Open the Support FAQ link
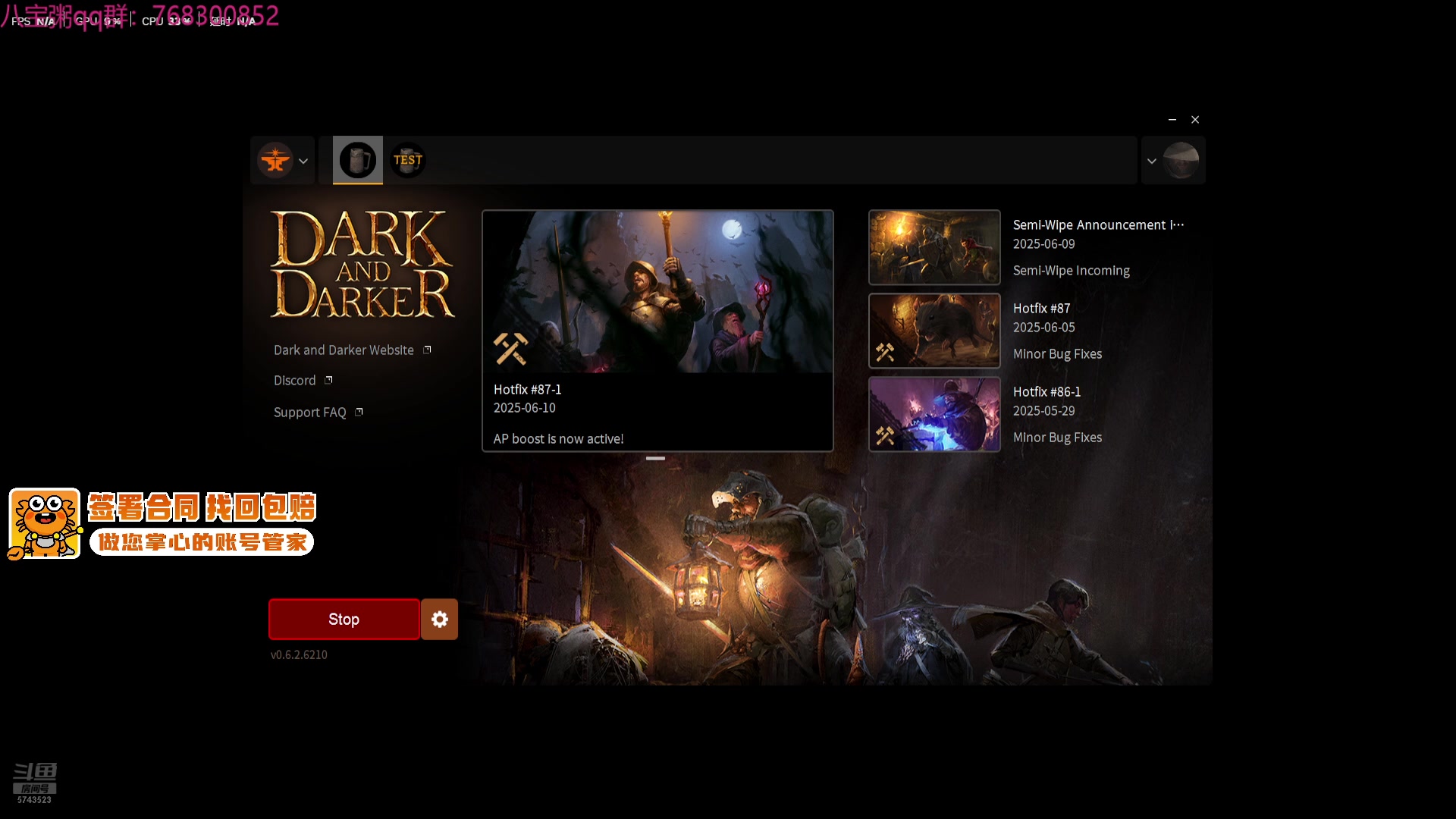 point(309,413)
